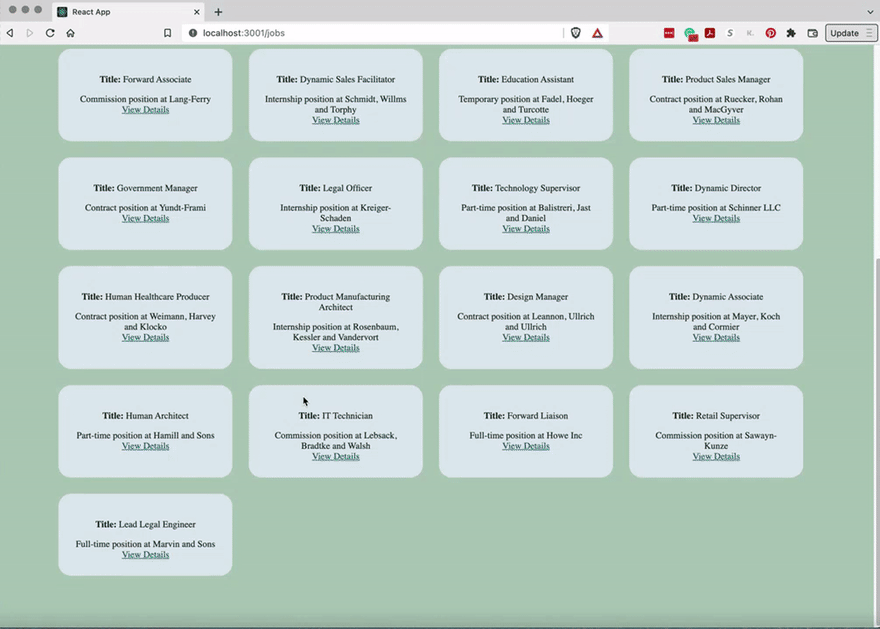Reload the page with the refresh icon
Viewport: 880px width, 629px height.
tap(50, 33)
